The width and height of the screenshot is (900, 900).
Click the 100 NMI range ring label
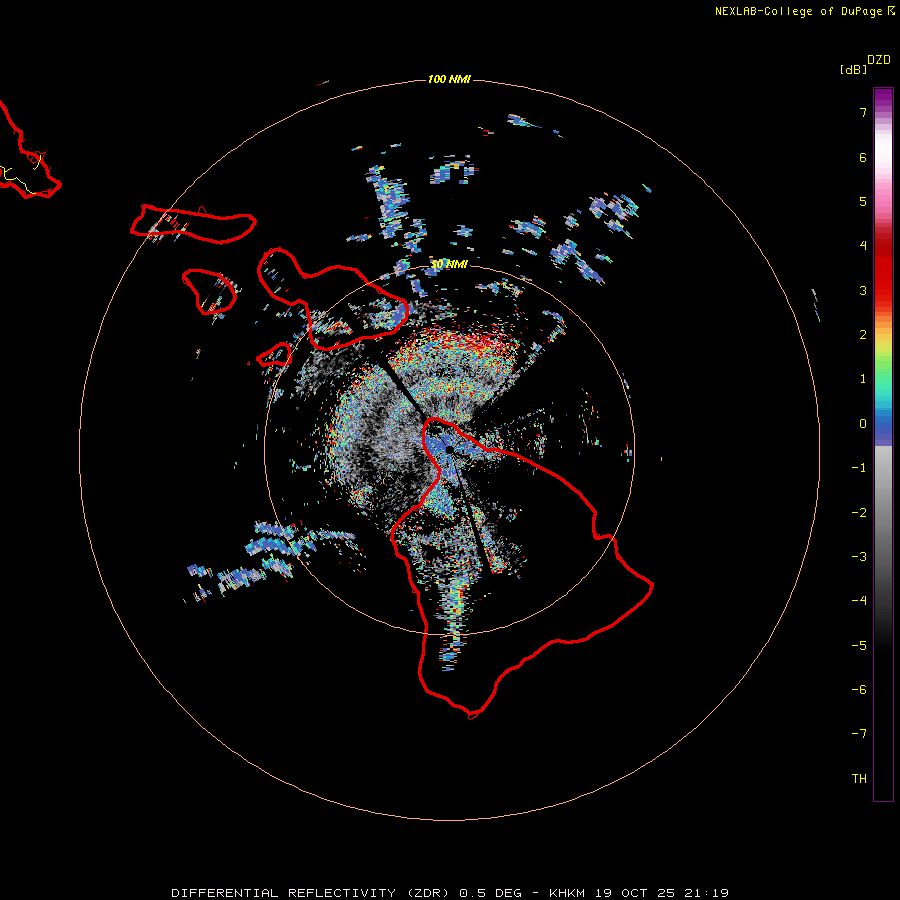tap(449, 79)
